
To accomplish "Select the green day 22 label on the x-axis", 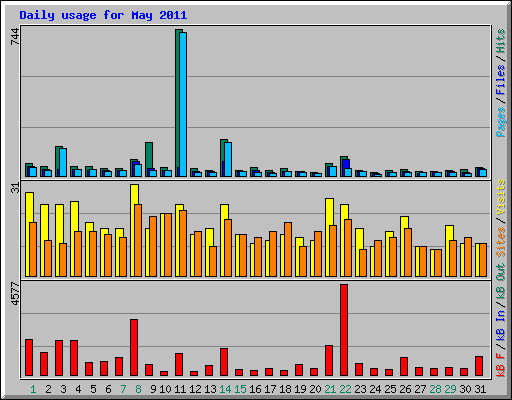I will coord(345,389).
